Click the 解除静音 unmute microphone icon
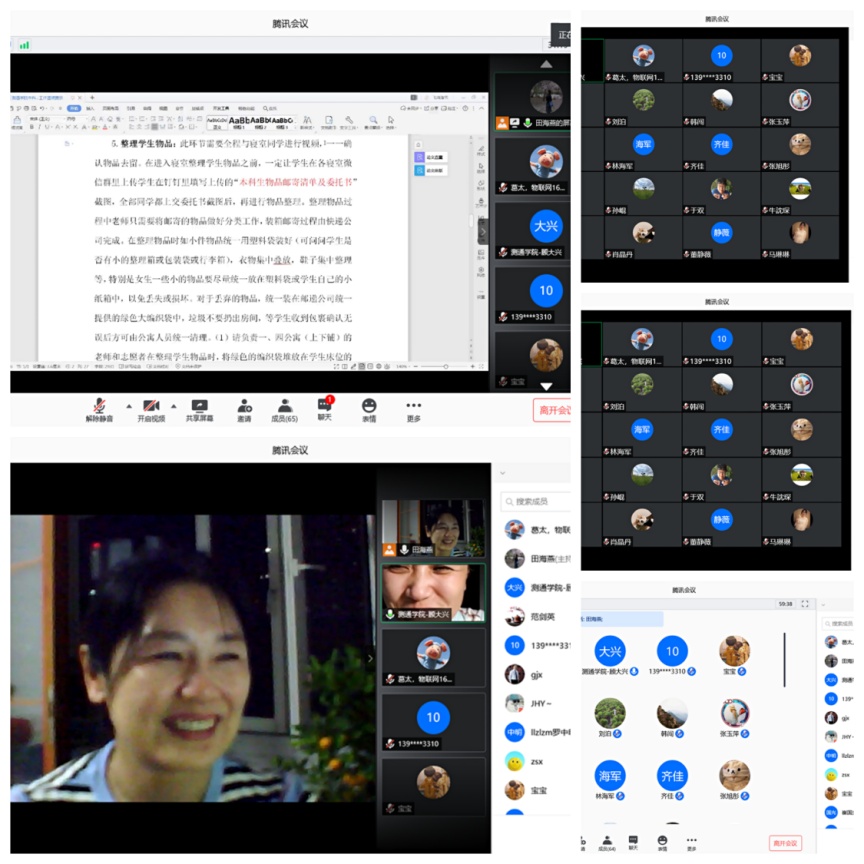The width and height of the screenshot is (864, 864). pyautogui.click(x=99, y=406)
